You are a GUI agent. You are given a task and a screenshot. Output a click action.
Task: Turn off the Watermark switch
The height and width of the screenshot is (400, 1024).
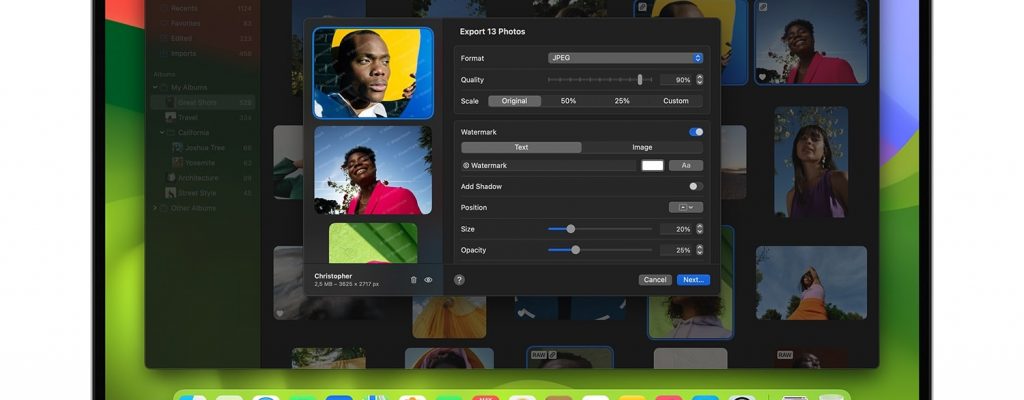click(695, 132)
